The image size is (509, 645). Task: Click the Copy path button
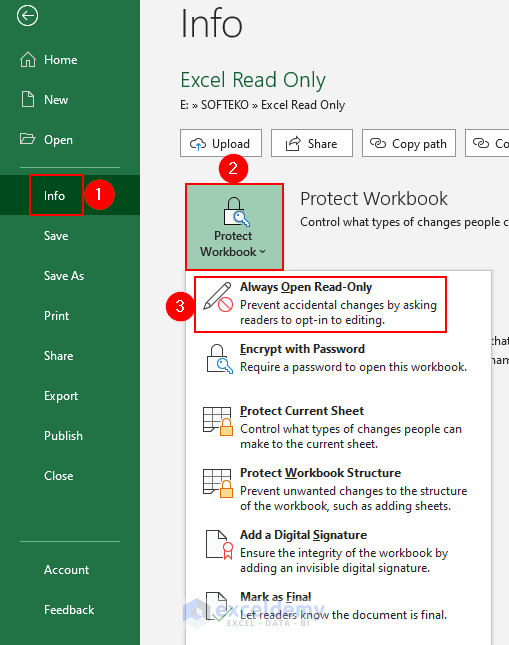pyautogui.click(x=409, y=143)
